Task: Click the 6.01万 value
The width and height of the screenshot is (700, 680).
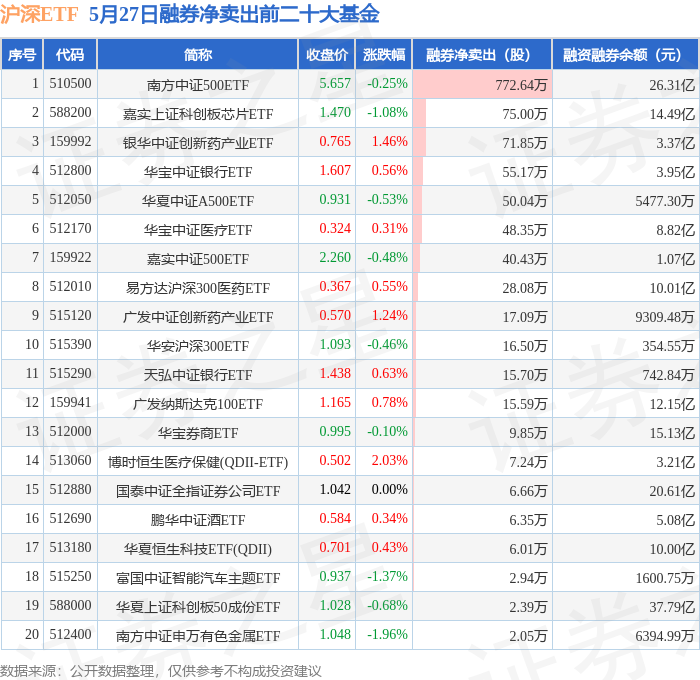Action: 528,549
